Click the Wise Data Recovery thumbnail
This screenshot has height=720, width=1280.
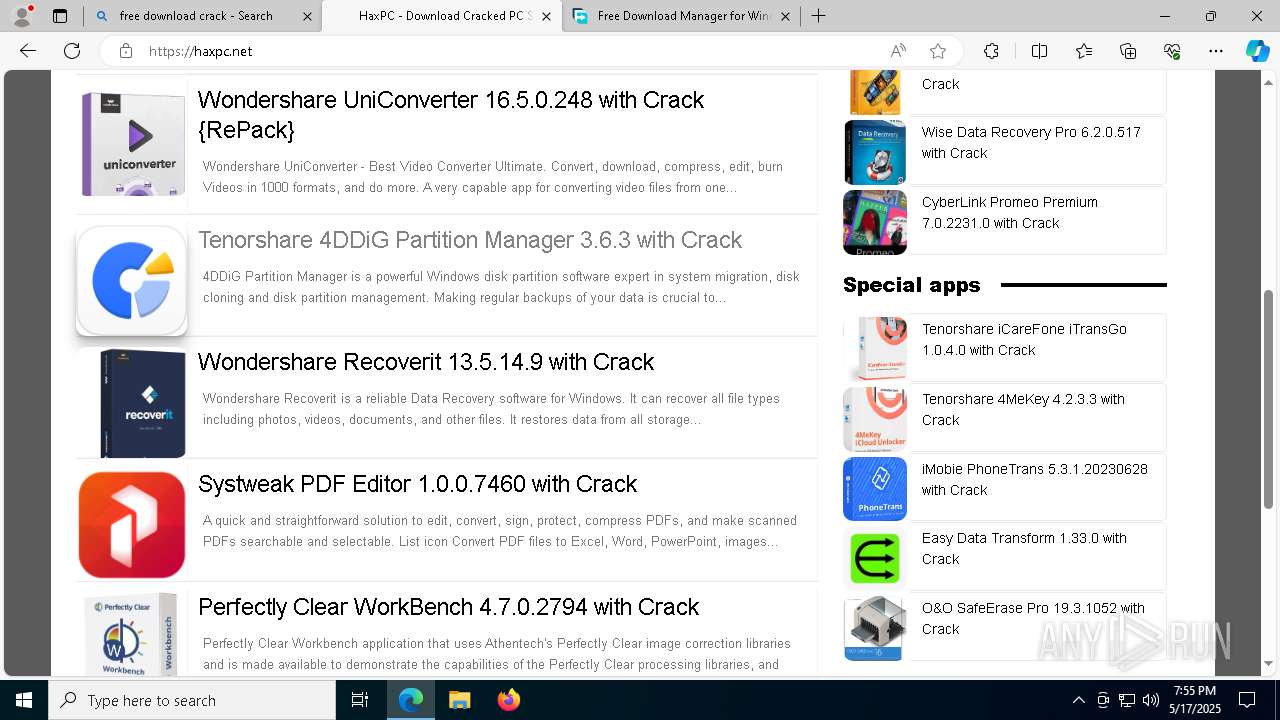pos(875,152)
